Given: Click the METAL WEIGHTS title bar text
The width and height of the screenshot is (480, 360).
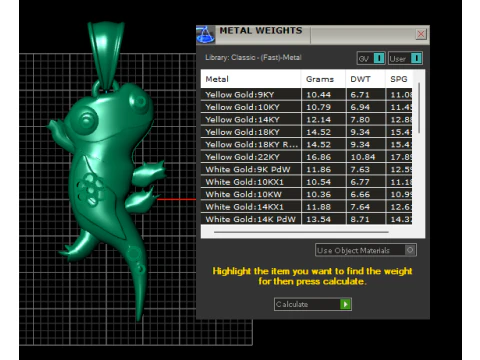Looking at the screenshot, I should click(x=261, y=31).
